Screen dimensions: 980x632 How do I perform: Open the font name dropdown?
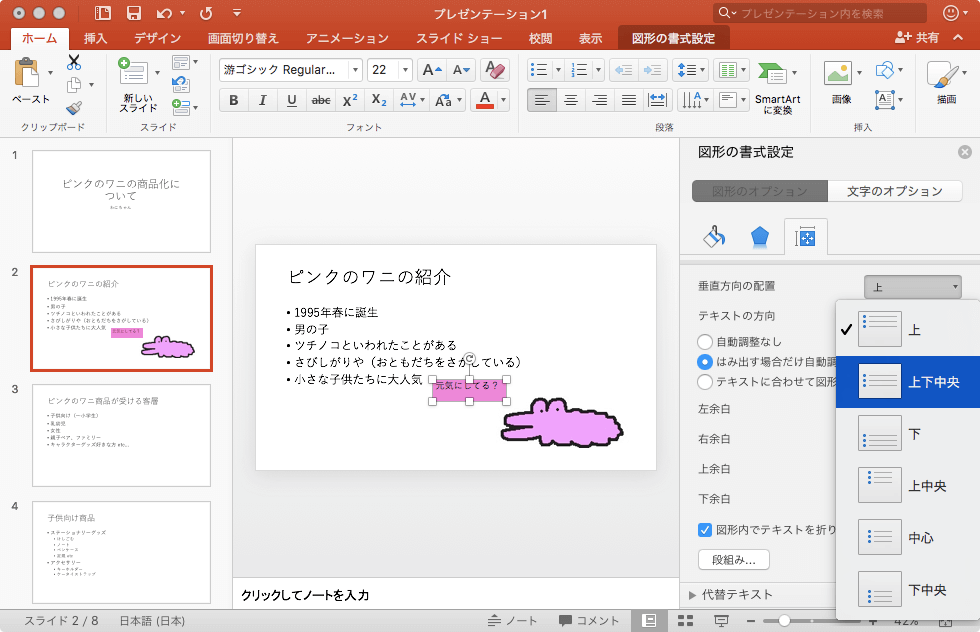354,70
